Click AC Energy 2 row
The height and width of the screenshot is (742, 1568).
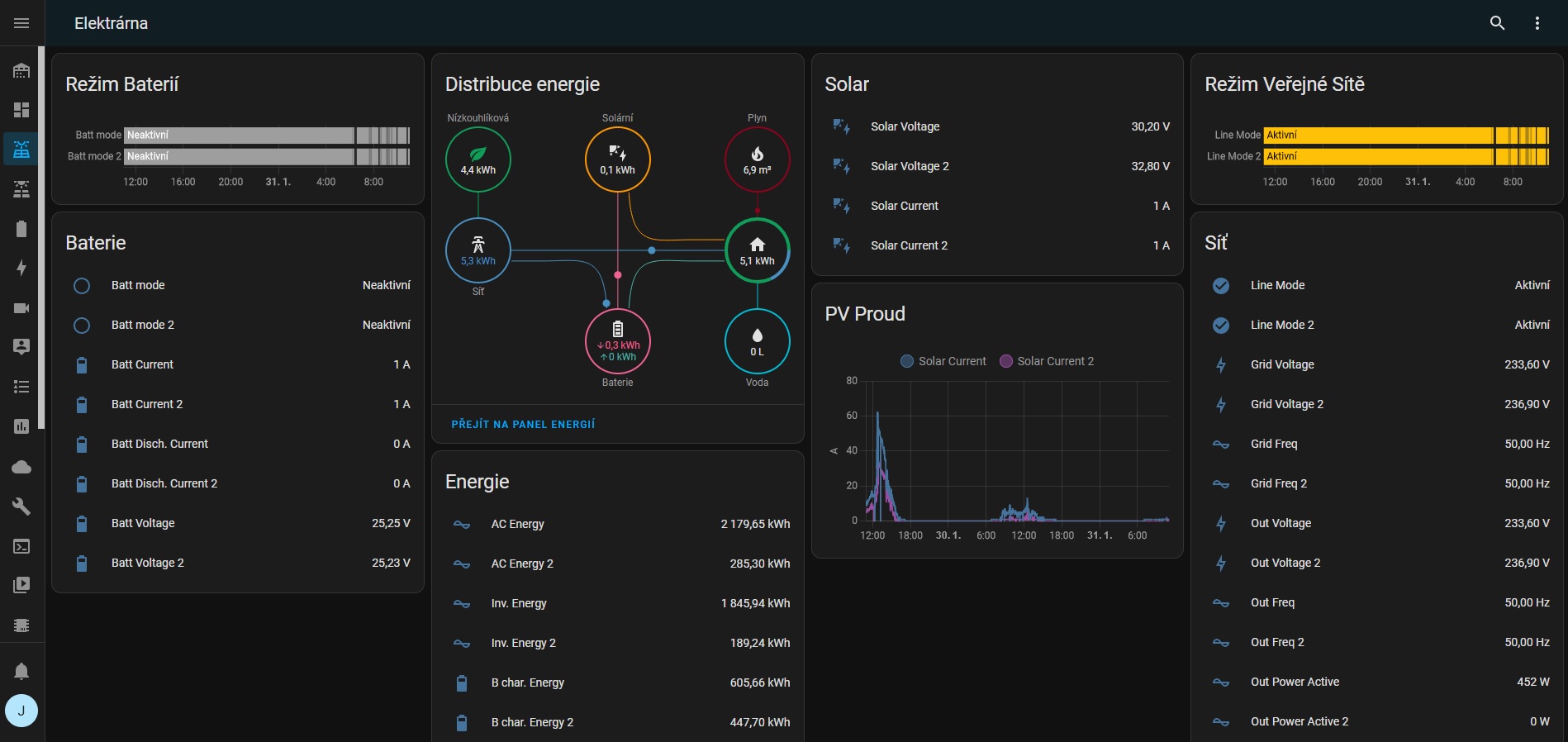[618, 564]
